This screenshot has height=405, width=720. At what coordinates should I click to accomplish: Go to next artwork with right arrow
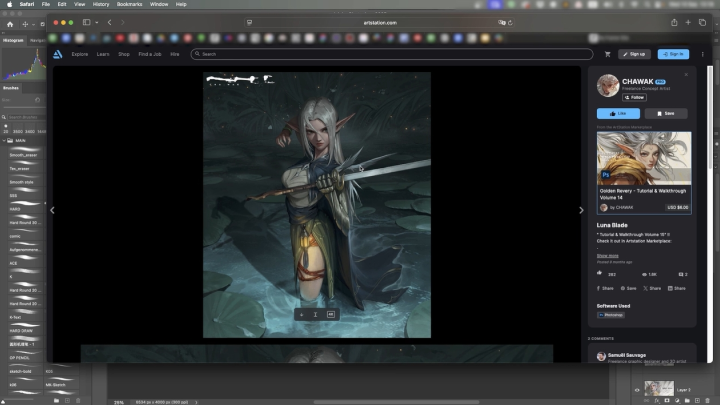(x=581, y=210)
